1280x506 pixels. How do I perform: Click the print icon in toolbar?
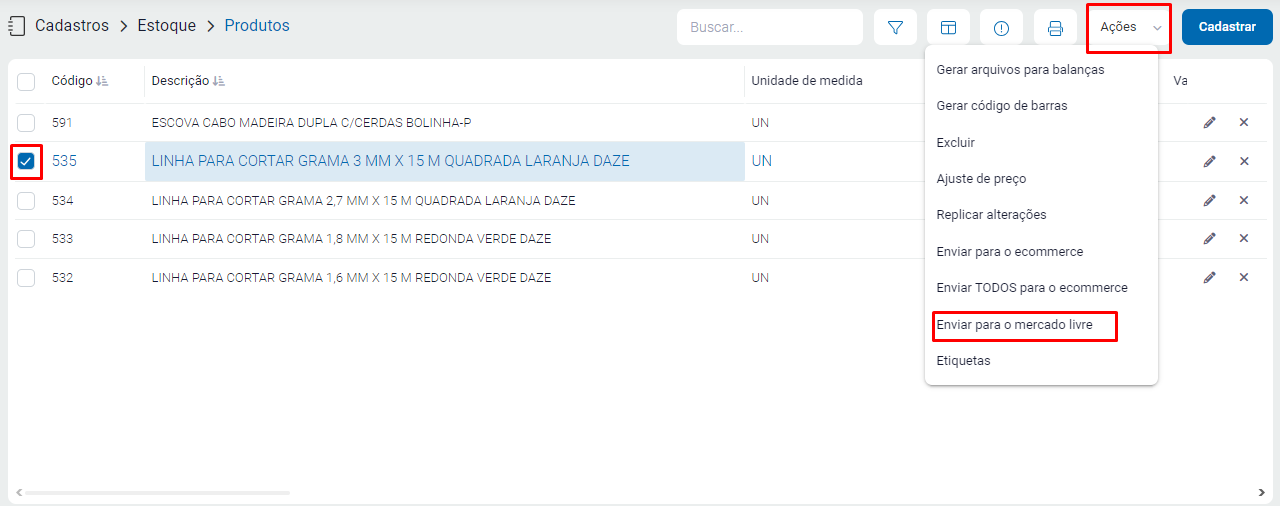click(x=1054, y=28)
